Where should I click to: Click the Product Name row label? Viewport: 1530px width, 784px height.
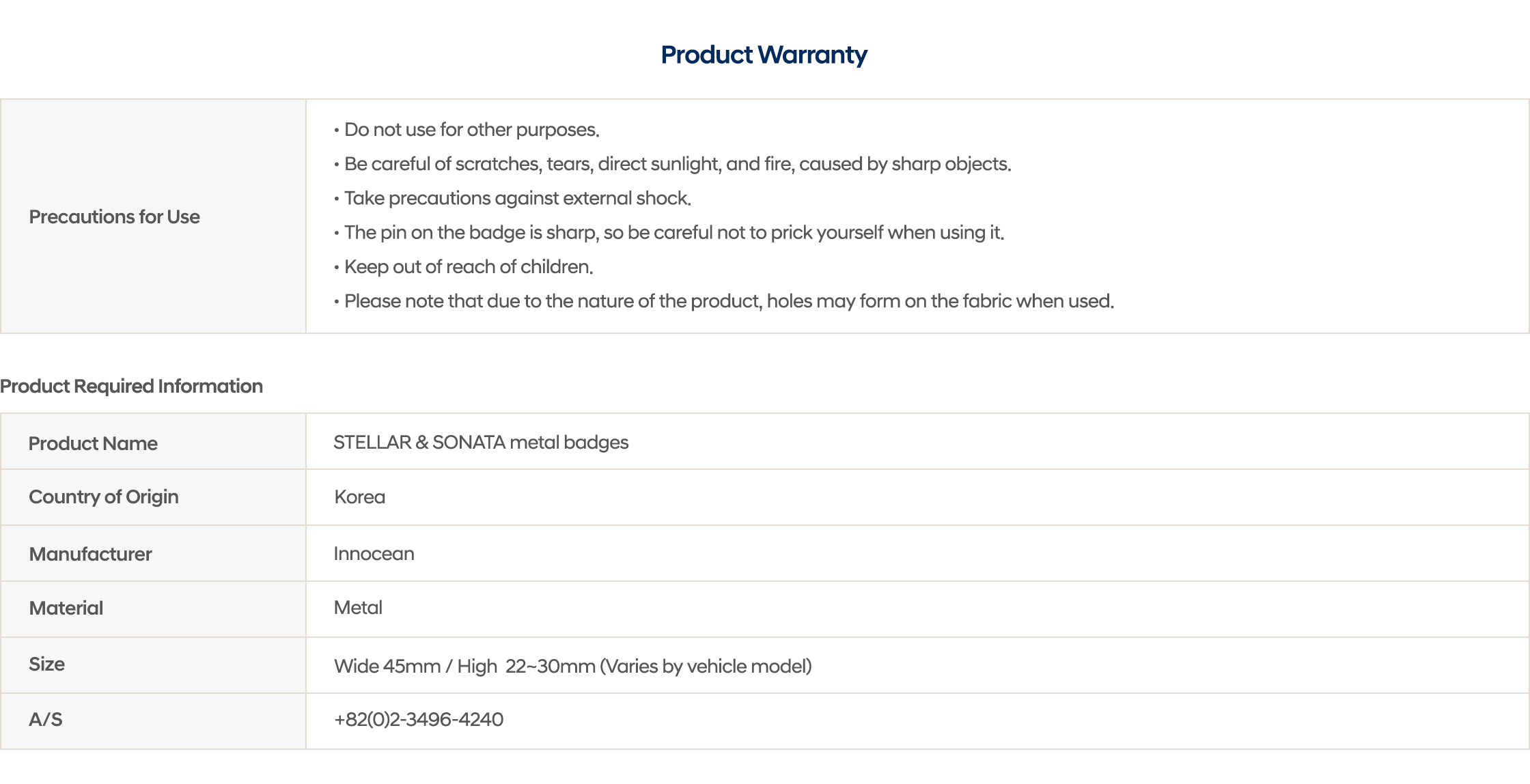click(x=93, y=443)
